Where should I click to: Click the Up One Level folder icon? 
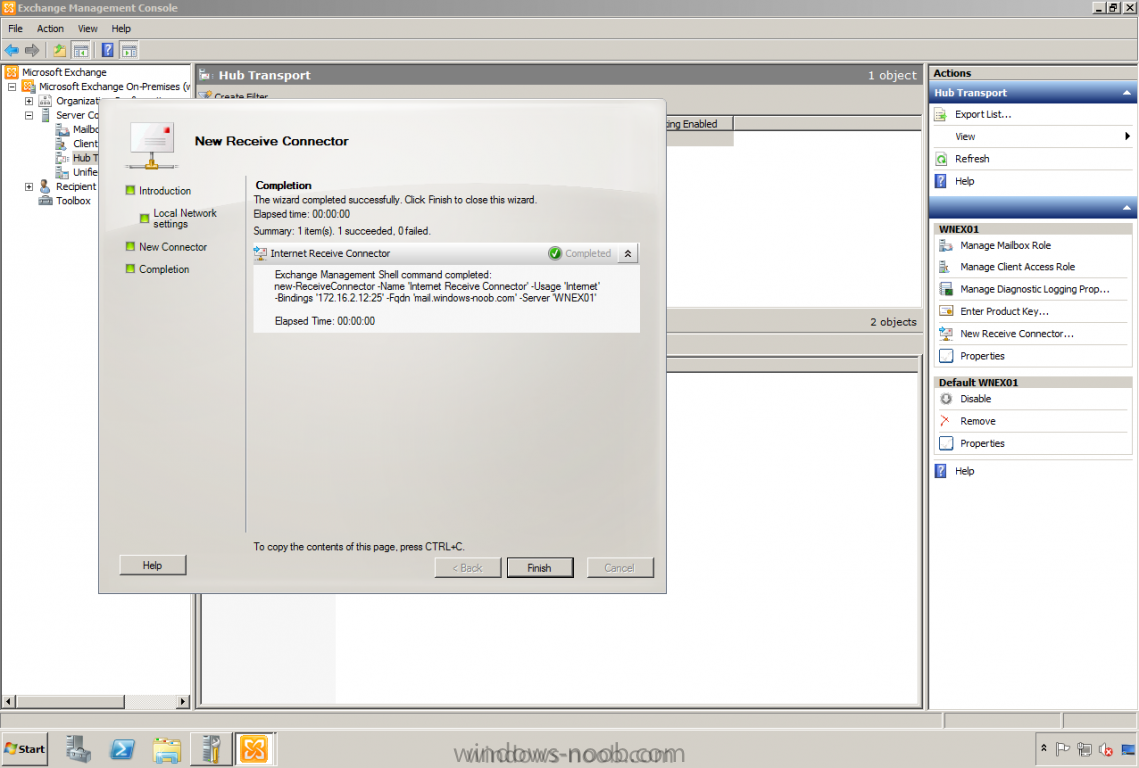pos(60,50)
